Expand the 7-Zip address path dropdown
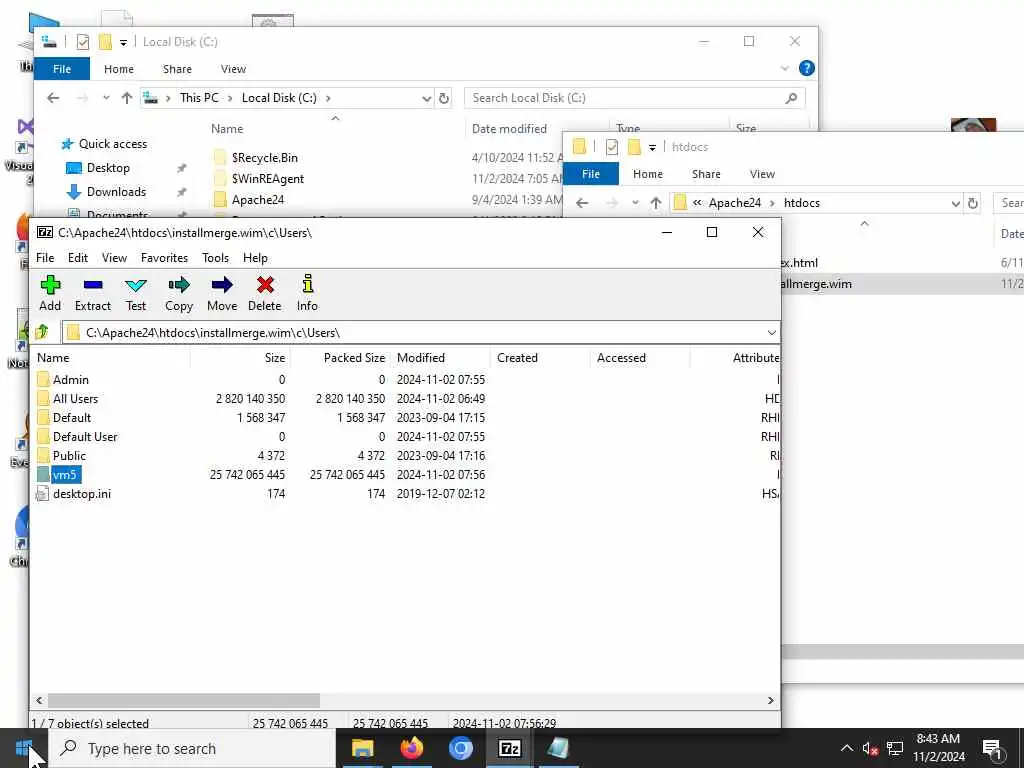The height and width of the screenshot is (768, 1024). coord(771,332)
